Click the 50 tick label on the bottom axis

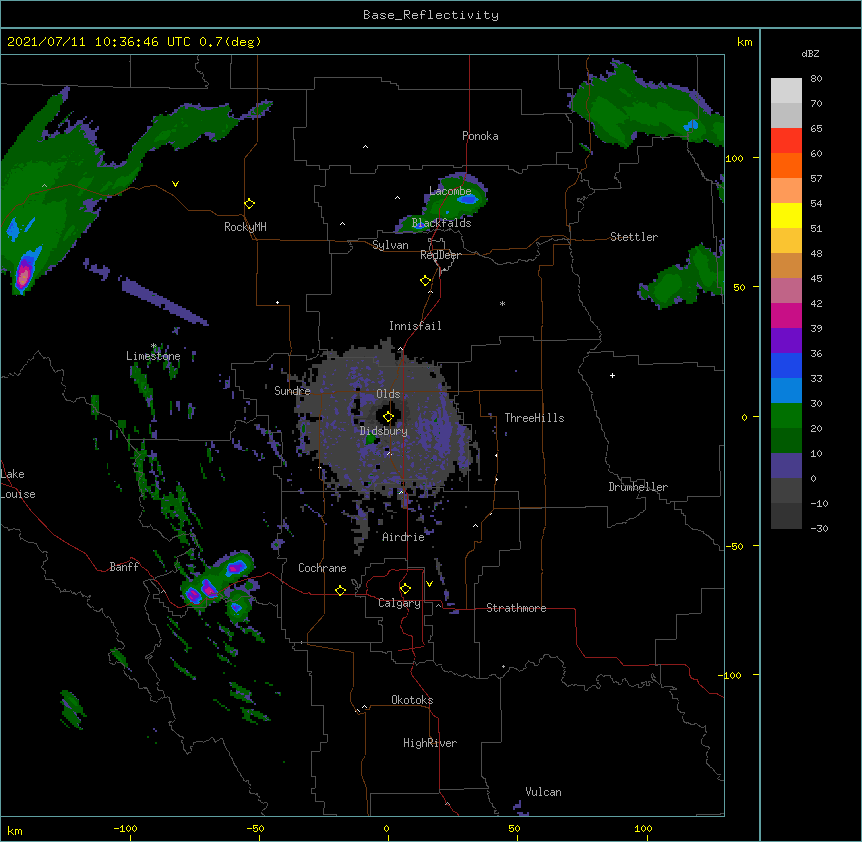click(x=515, y=828)
